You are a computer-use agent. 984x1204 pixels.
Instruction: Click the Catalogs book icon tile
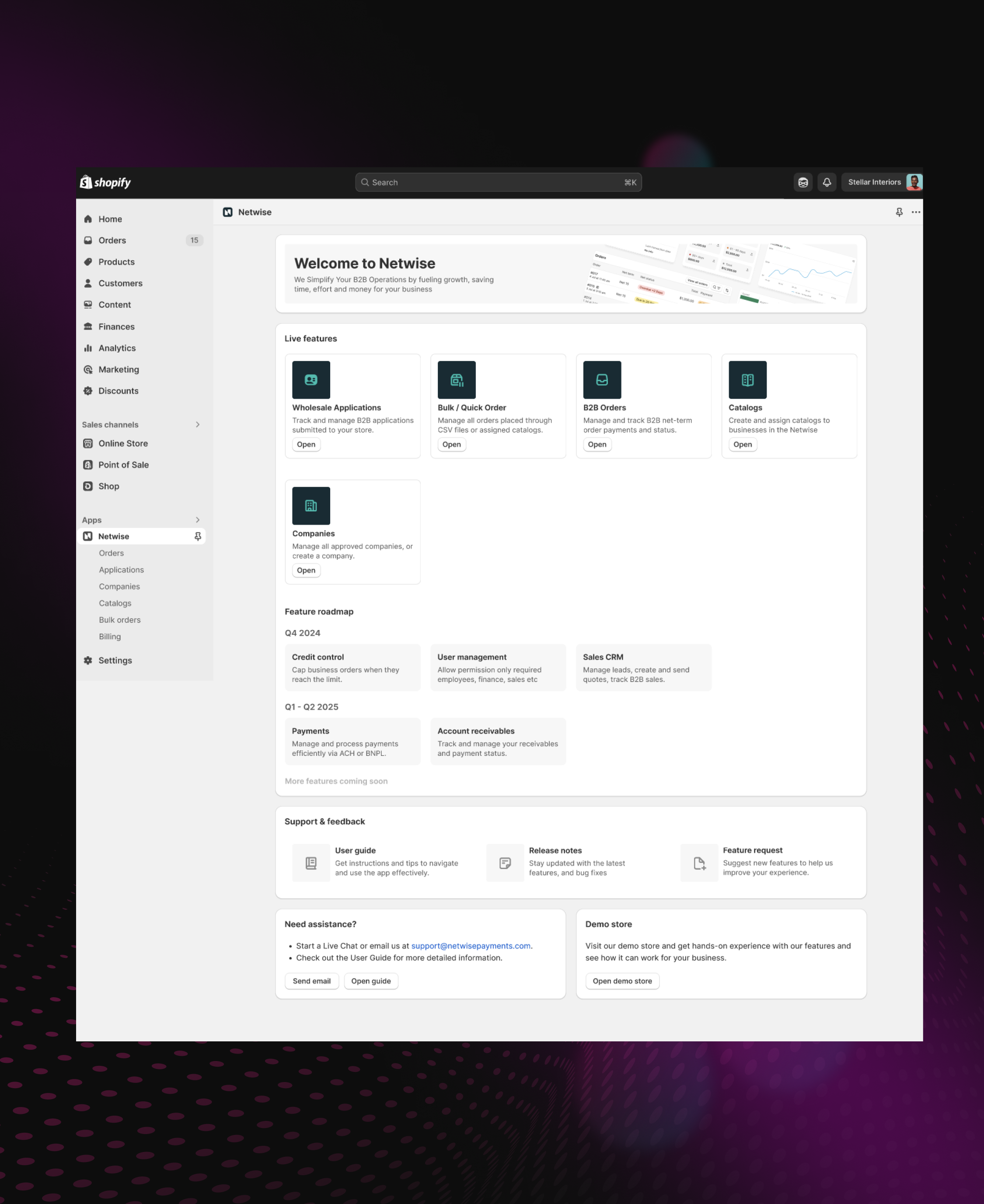click(747, 379)
